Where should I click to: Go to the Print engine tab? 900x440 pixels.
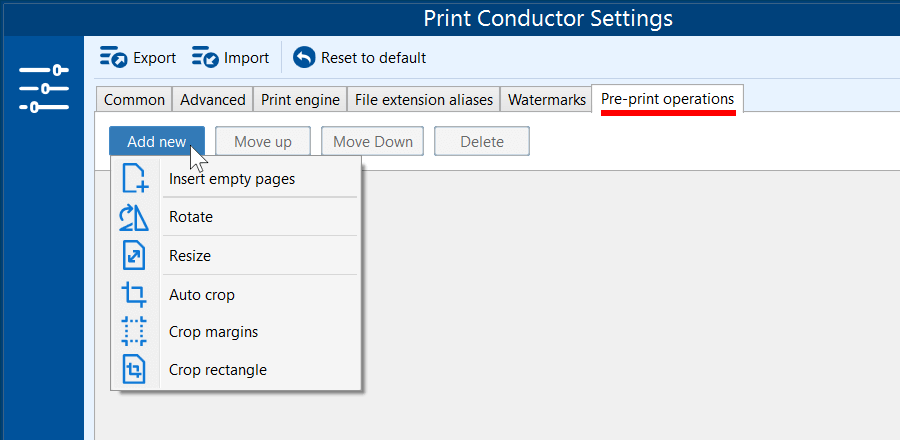coord(300,100)
